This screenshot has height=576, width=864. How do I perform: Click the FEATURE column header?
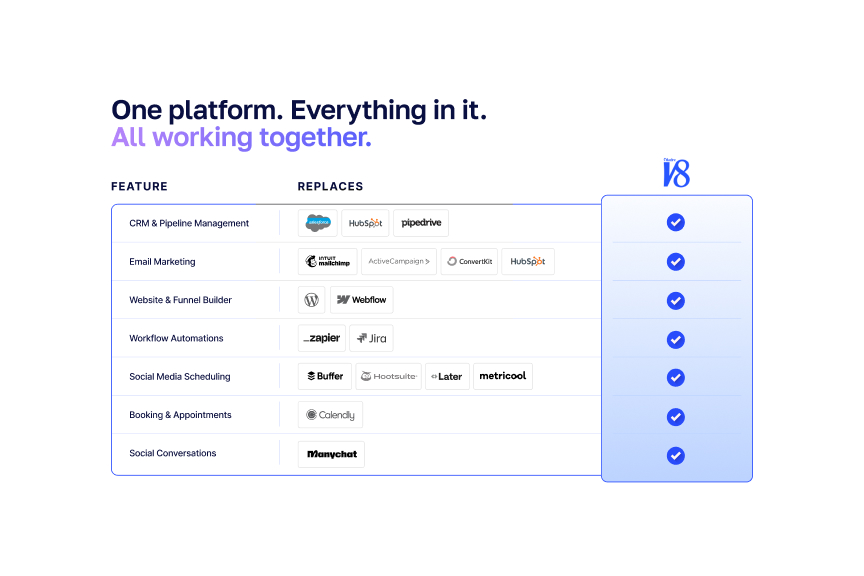coord(139,186)
